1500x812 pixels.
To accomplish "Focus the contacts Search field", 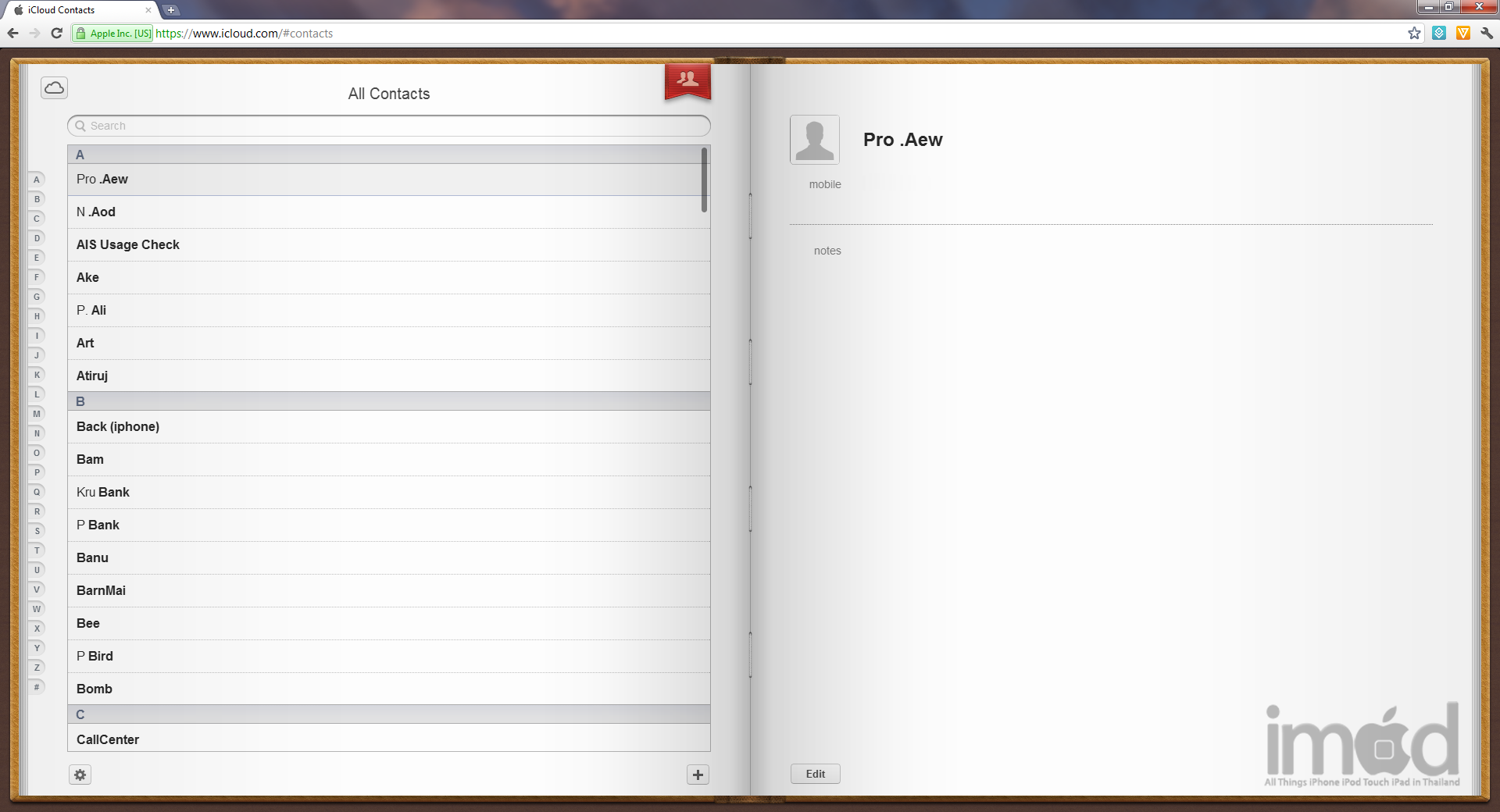I will (391, 126).
